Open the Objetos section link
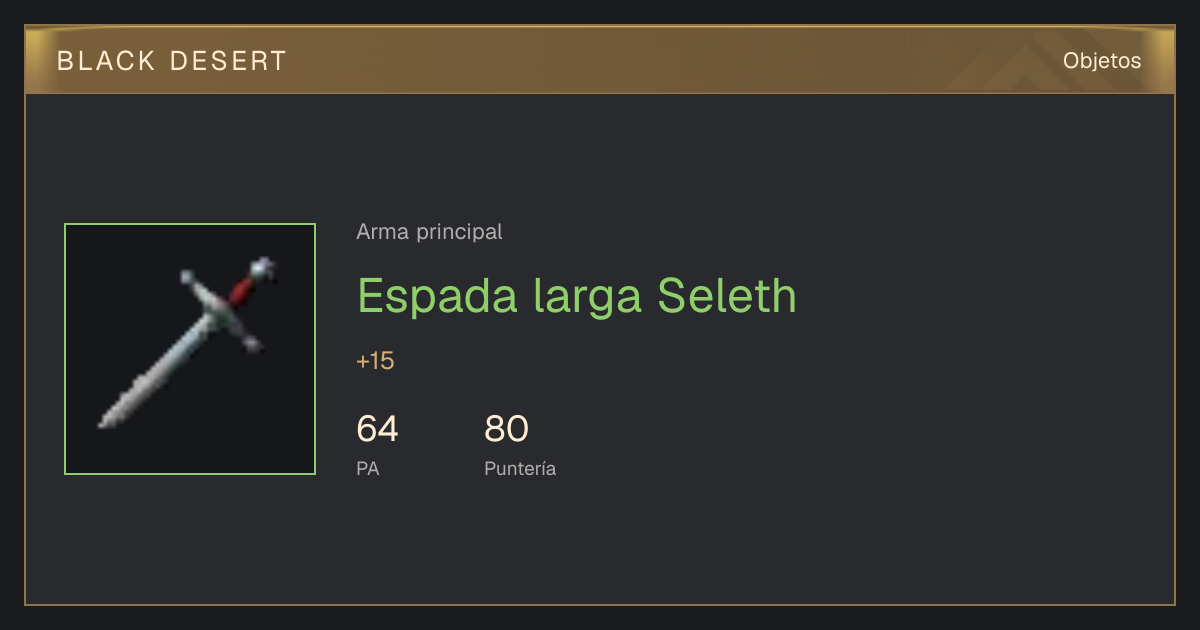1200x630 pixels. pos(1102,61)
